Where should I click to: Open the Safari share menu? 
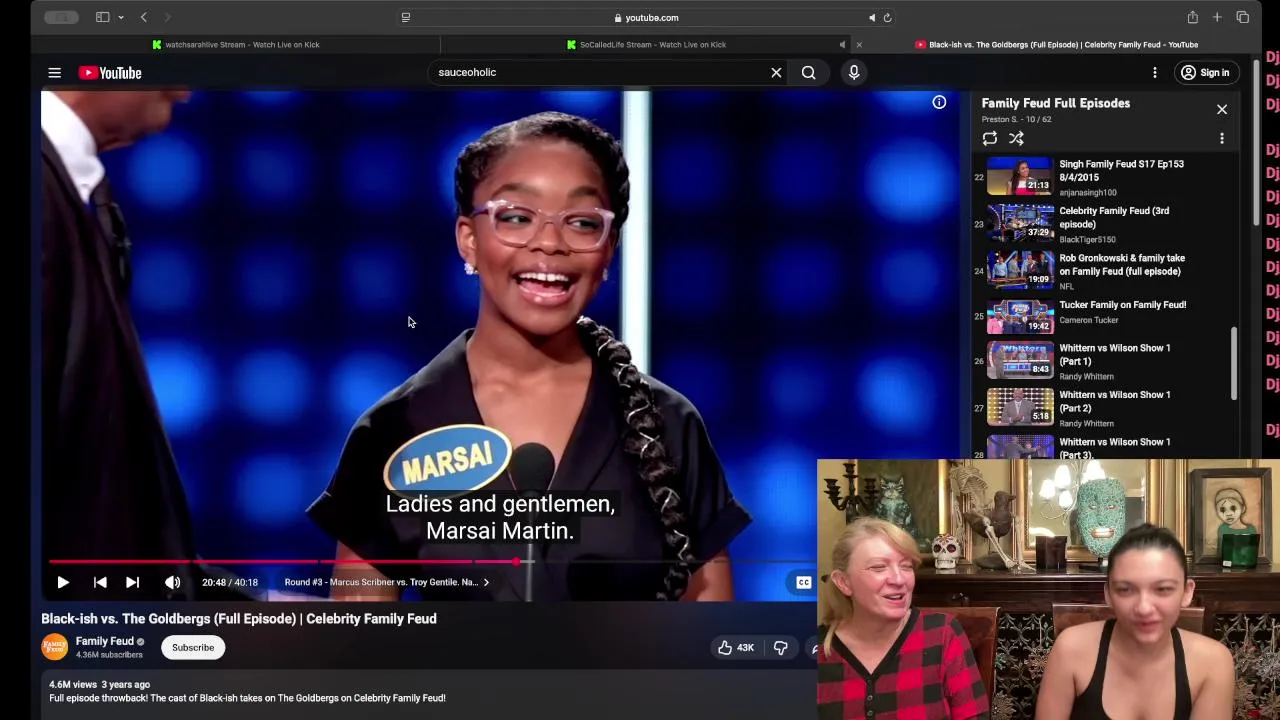coord(1193,17)
